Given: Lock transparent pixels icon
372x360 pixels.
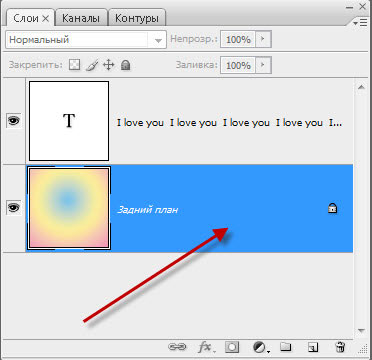Looking at the screenshot, I should pyautogui.click(x=74, y=65).
